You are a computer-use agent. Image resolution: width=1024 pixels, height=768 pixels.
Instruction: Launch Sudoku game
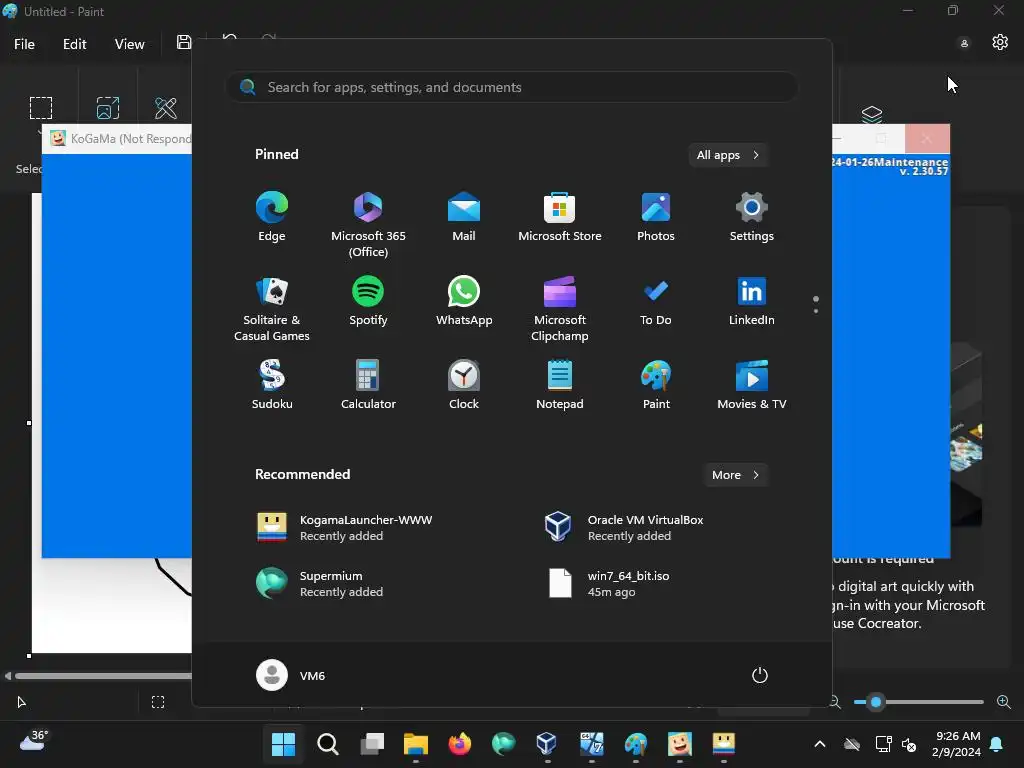272,385
